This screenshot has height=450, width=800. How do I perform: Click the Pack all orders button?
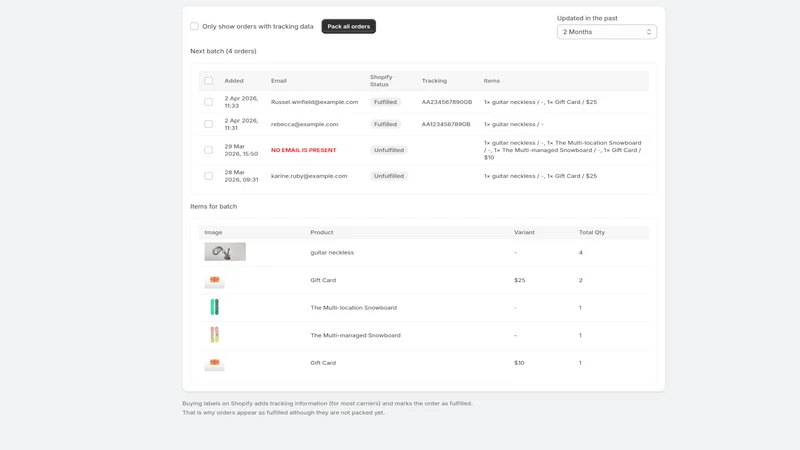pyautogui.click(x=348, y=27)
